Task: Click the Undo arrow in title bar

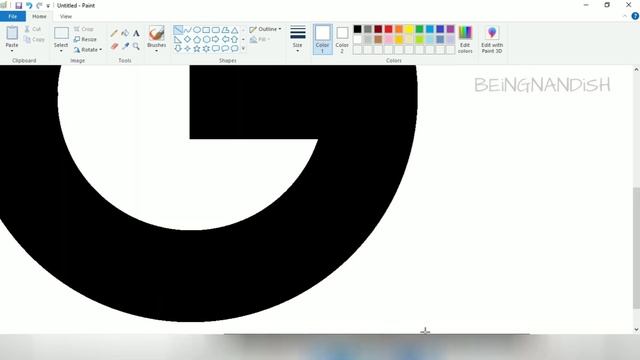Action: (29, 5)
